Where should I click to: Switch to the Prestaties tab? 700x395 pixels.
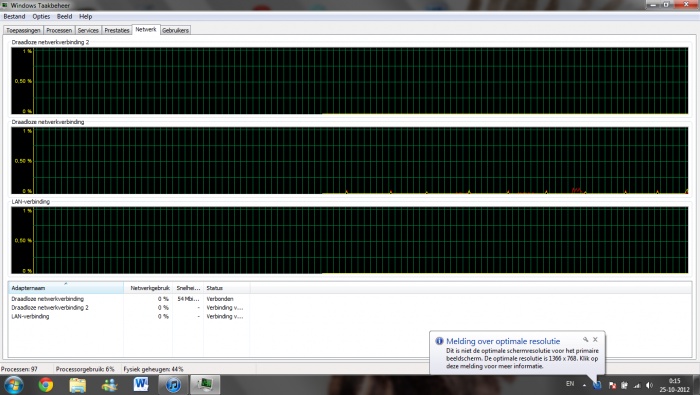(x=117, y=30)
